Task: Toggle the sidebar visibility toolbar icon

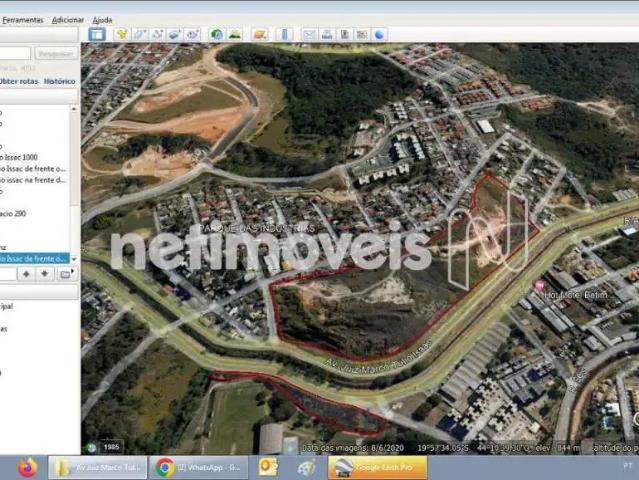Action: 97,35
